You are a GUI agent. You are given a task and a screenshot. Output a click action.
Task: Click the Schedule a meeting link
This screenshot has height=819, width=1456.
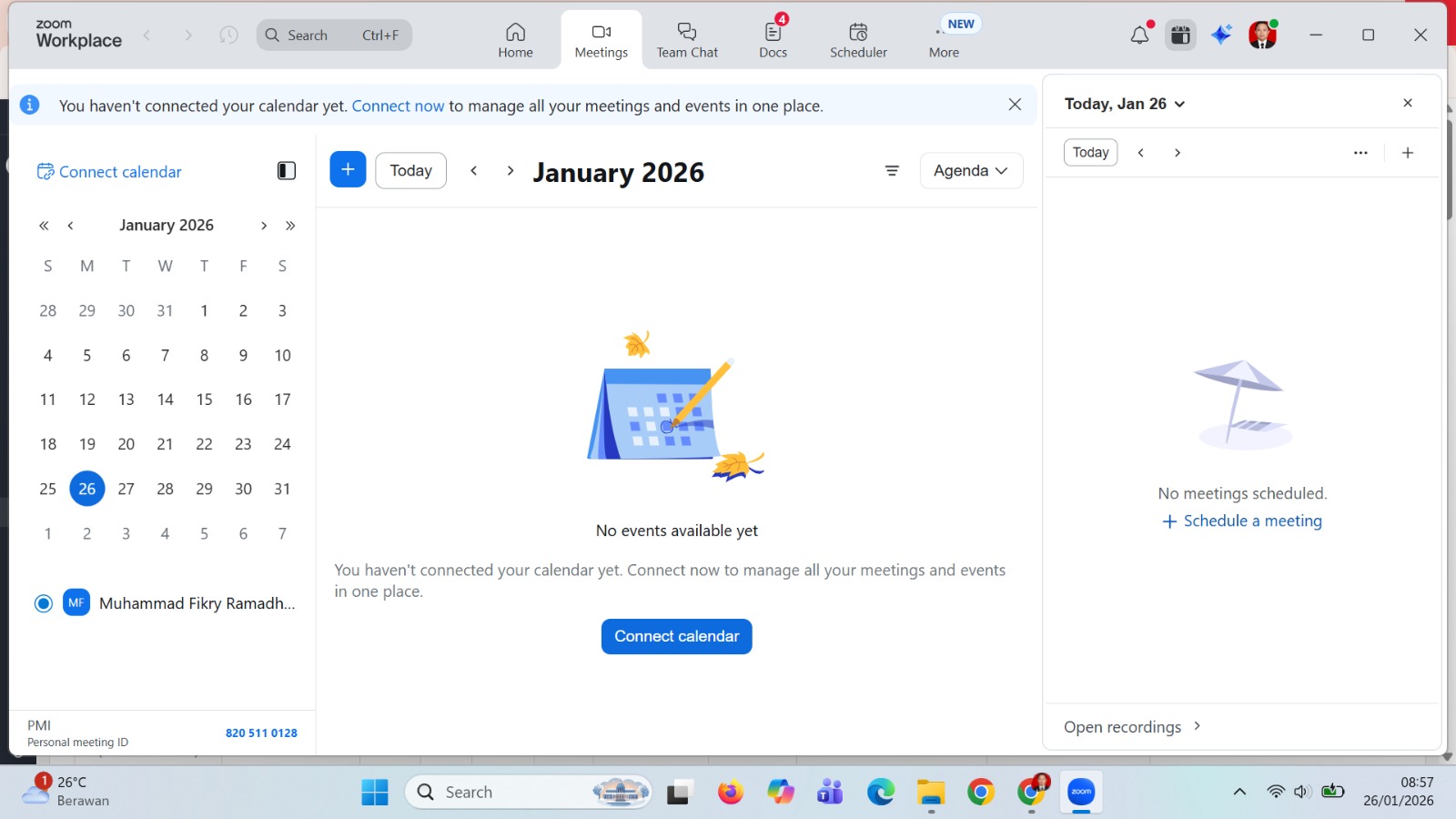pos(1242,521)
